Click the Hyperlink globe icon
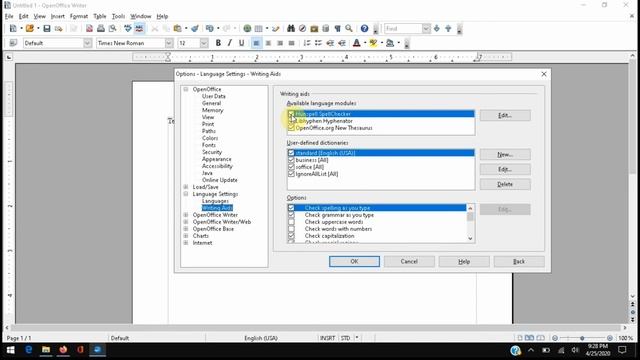The height and width of the screenshot is (360, 640). pyautogui.click(x=247, y=29)
